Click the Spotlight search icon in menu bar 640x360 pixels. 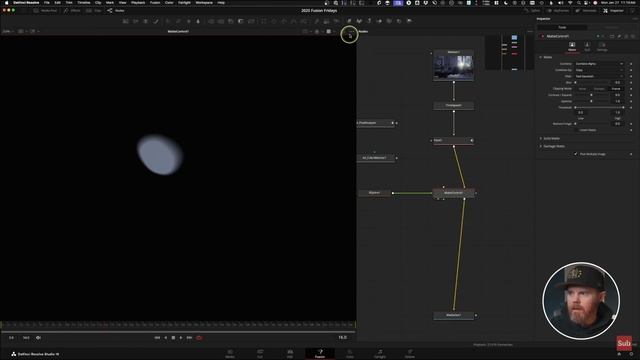(x=578, y=2)
